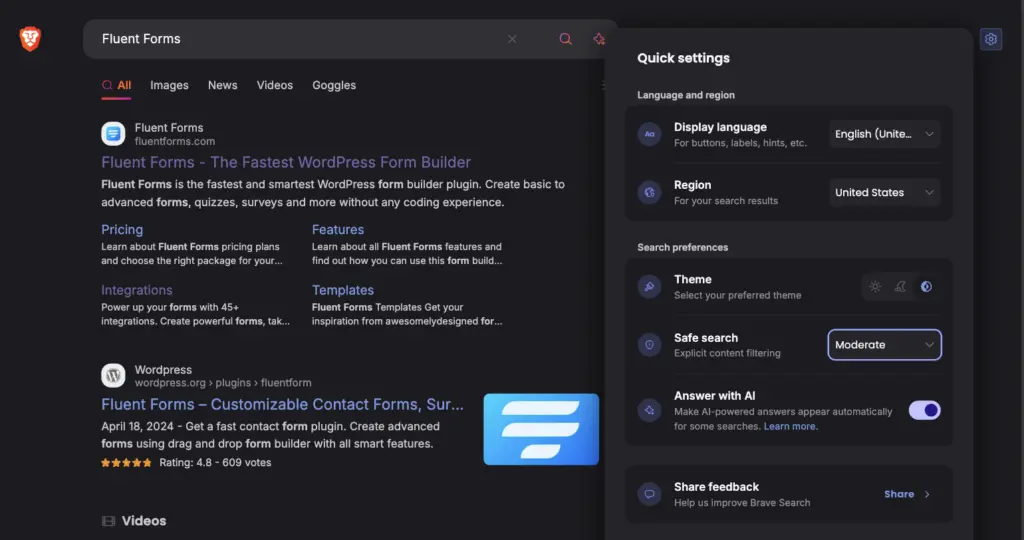Switch to the Videos tab
1024x540 pixels.
[274, 86]
